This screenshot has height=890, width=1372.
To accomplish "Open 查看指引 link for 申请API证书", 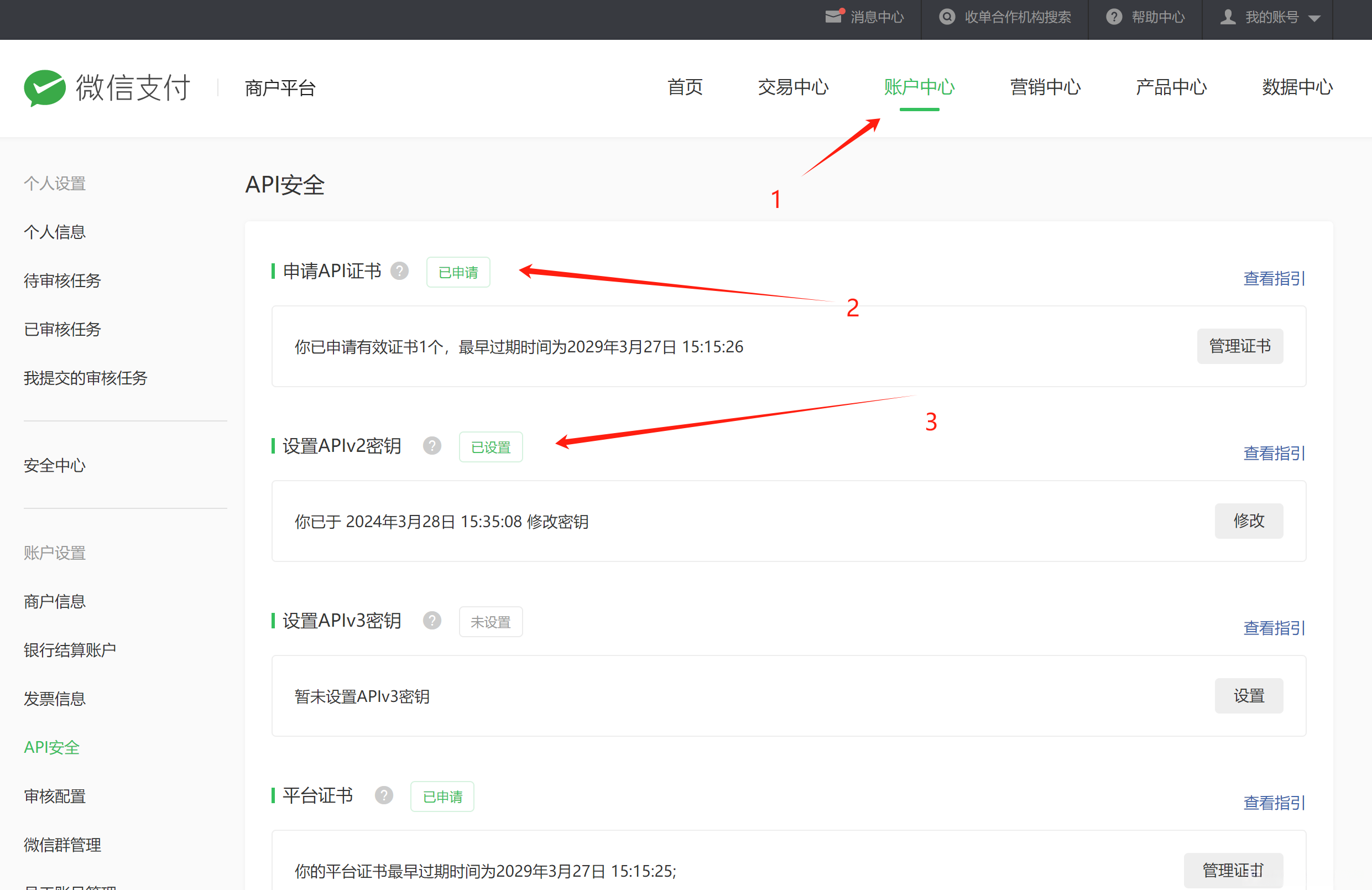I will tap(1274, 278).
